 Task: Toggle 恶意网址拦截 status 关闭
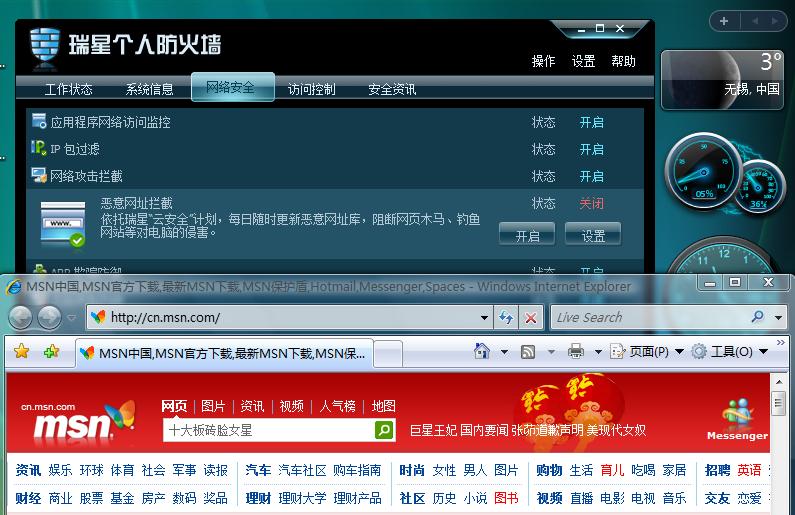tap(591, 203)
